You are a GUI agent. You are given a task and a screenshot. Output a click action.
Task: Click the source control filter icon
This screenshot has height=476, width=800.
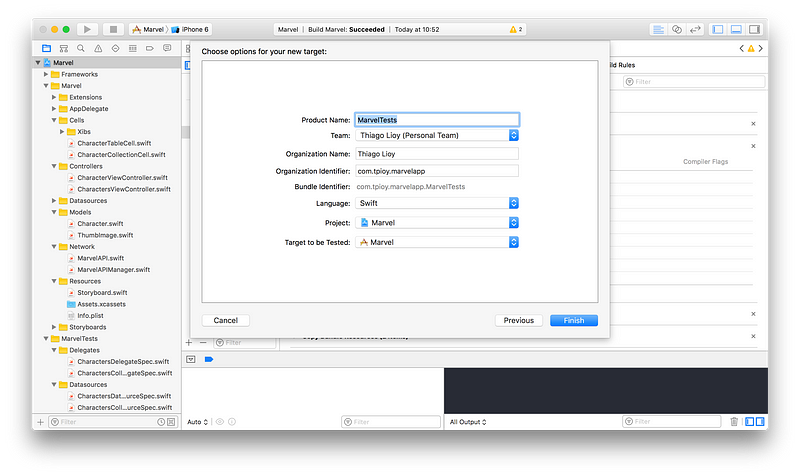tap(171, 422)
